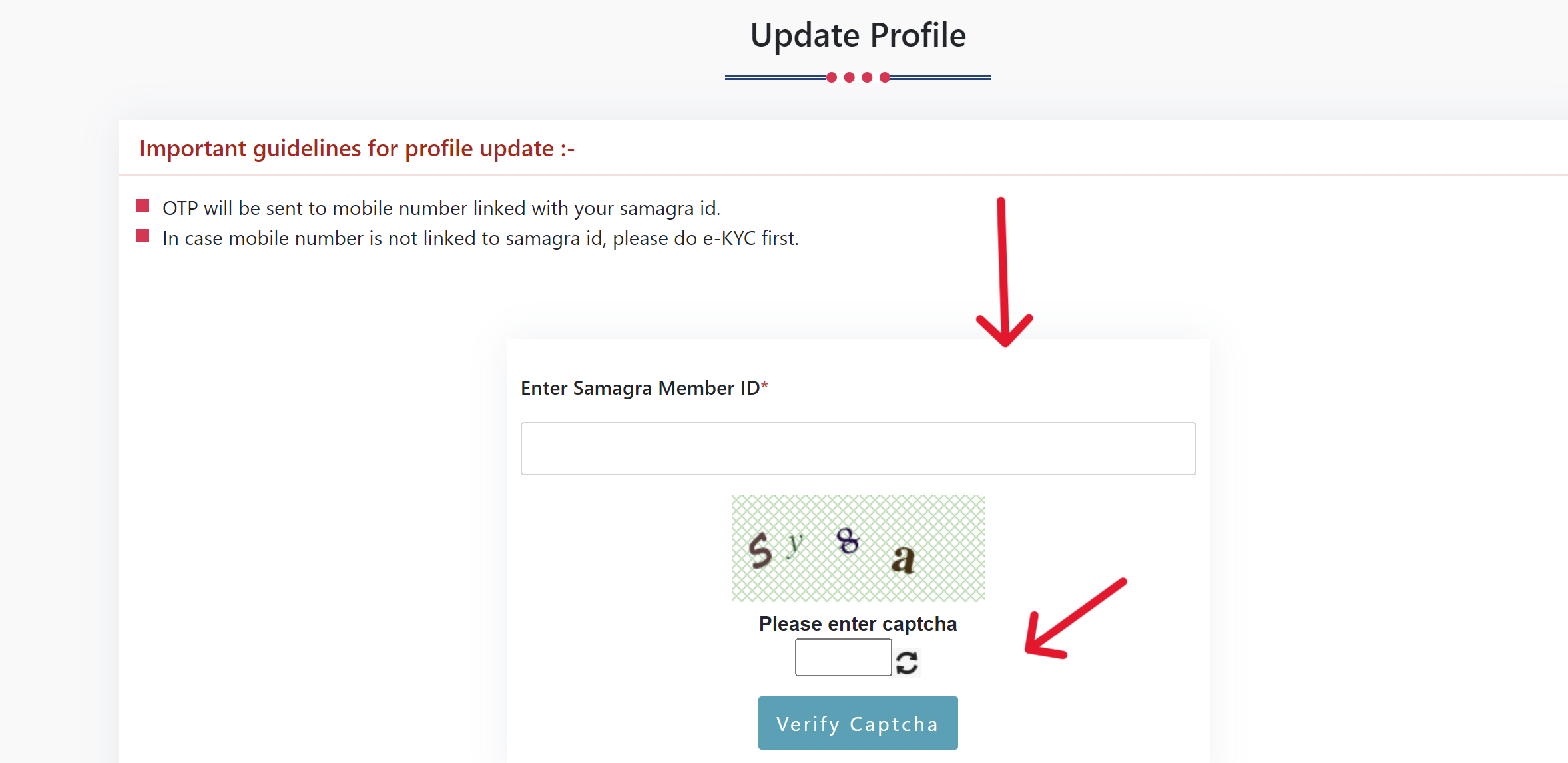The width and height of the screenshot is (1568, 763).
Task: Select the Update Profile page title
Action: (858, 35)
